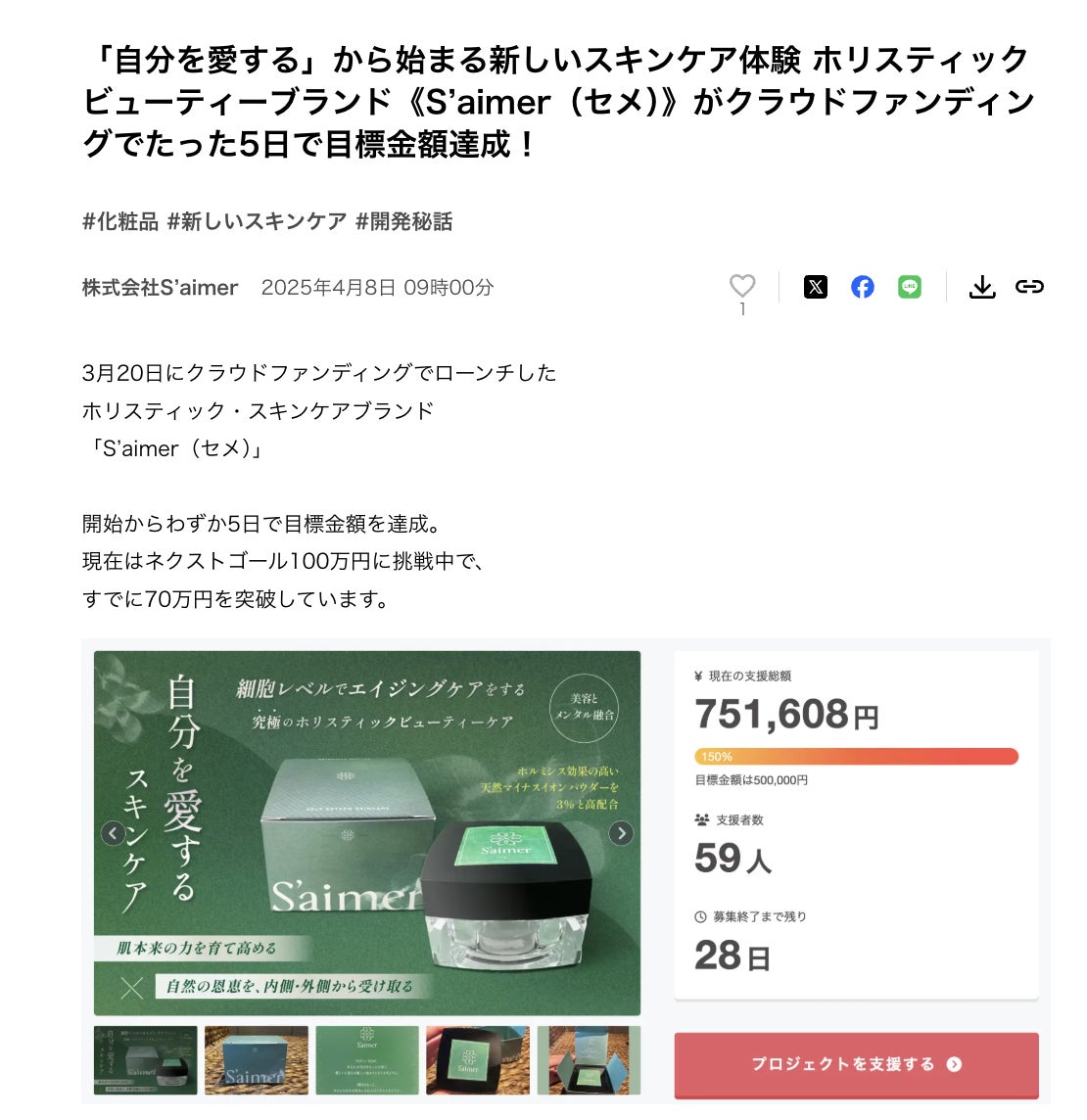Click the プロジェクトを支援する button
Viewport: 1087px width, 1120px height.
(856, 1064)
